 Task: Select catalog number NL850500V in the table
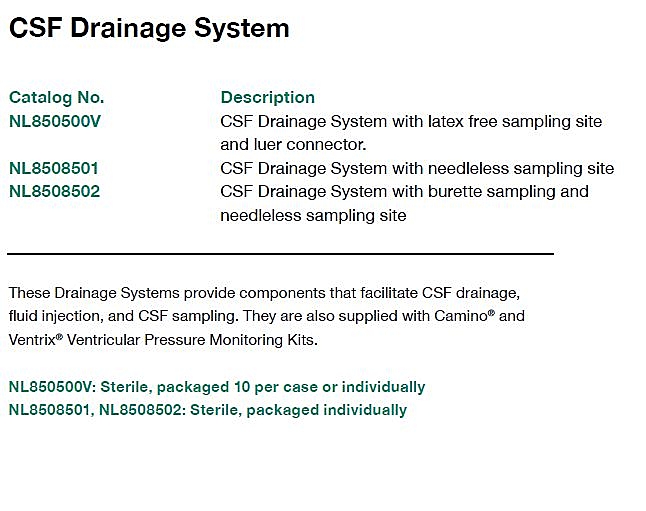pos(55,121)
